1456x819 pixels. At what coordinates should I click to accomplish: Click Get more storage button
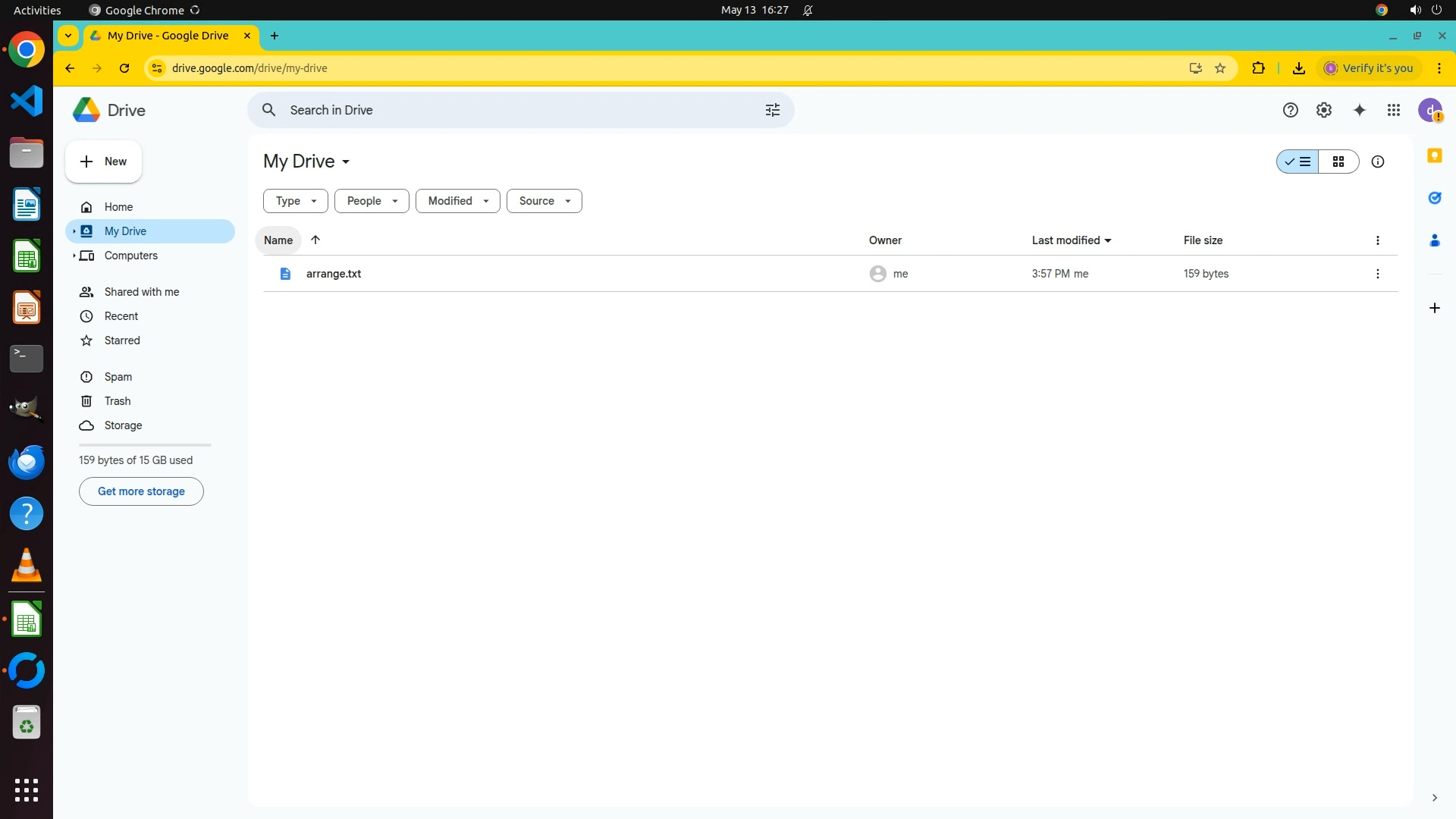click(141, 491)
